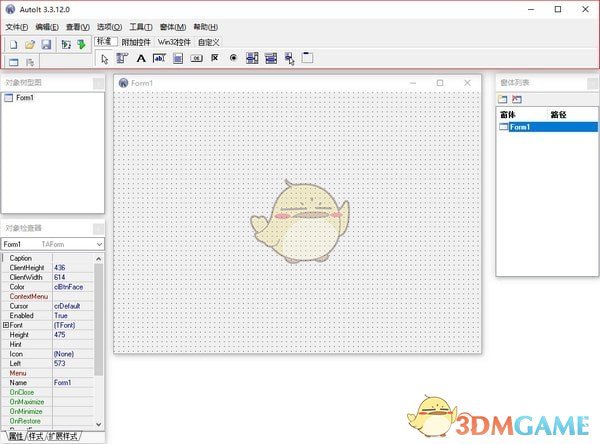Select the List control tool

(252, 58)
